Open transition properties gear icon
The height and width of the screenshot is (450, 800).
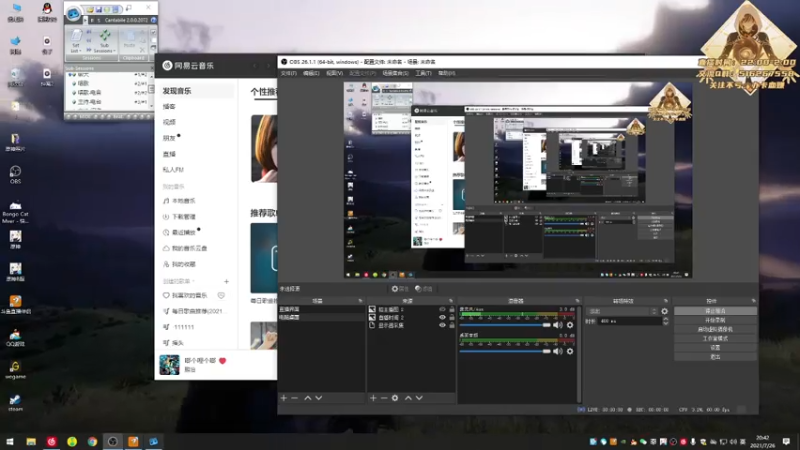click(x=664, y=311)
